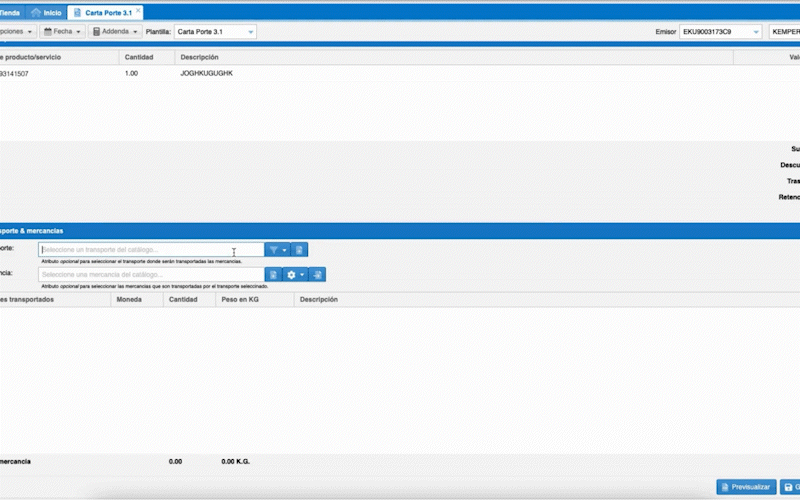Click the document icon next to transporte filter

point(300,250)
